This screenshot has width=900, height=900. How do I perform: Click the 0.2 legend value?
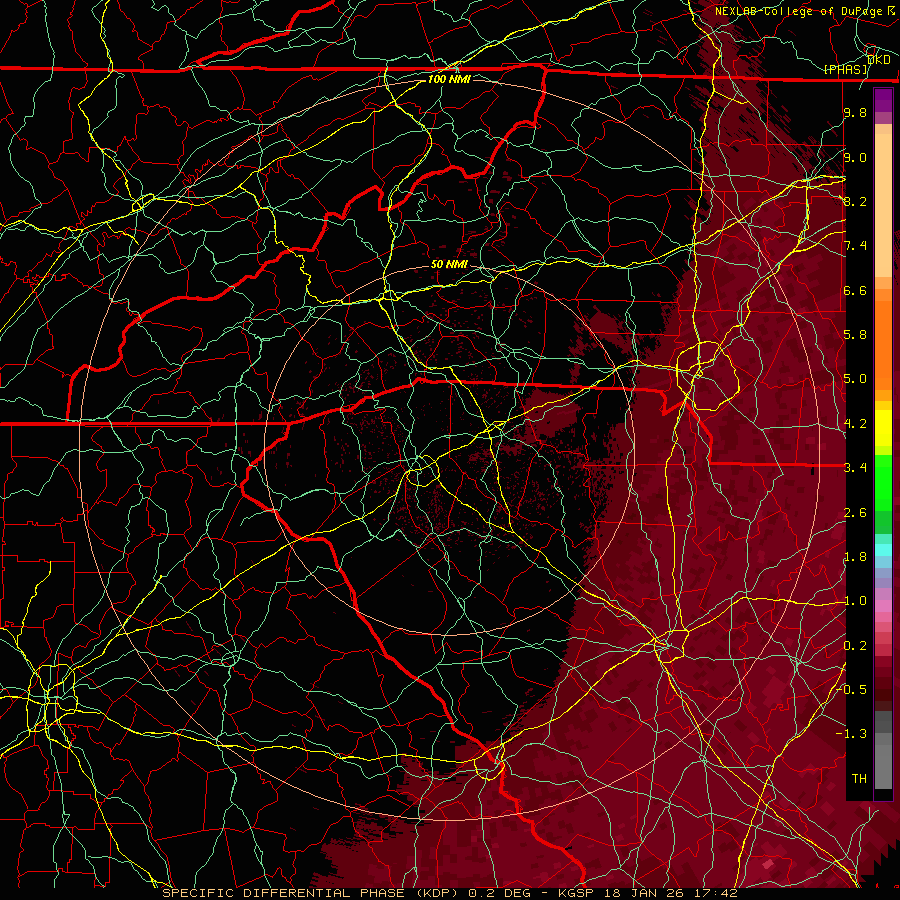[x=855, y=646]
